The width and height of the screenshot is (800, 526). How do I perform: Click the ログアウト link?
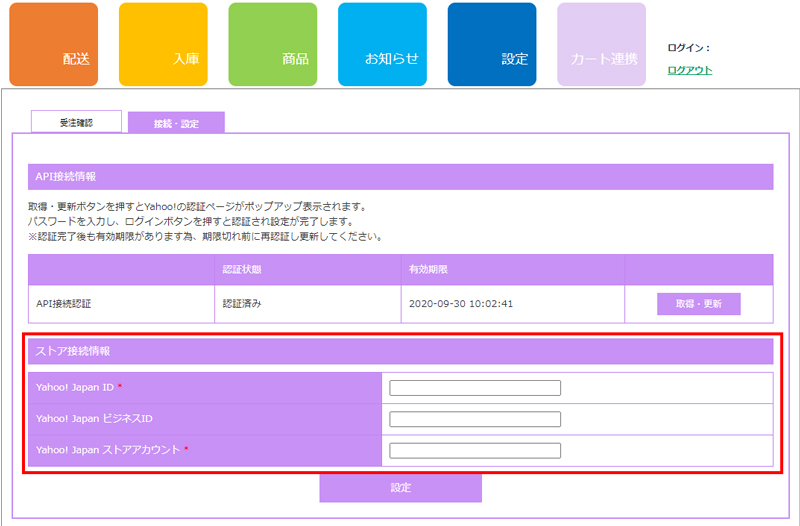689,70
